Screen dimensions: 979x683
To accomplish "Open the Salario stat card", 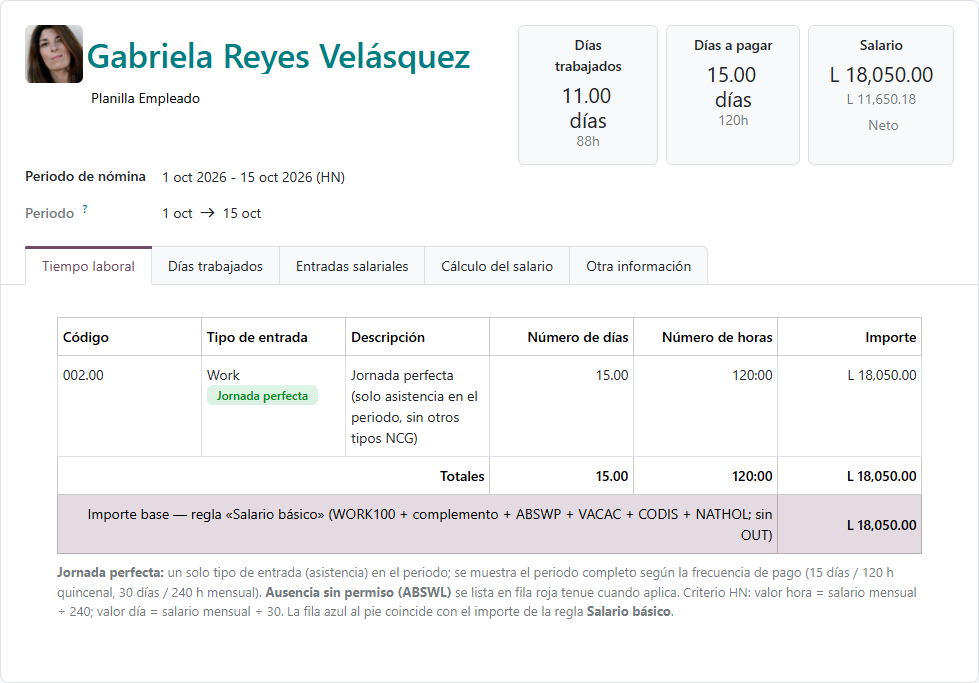I will click(x=880, y=95).
